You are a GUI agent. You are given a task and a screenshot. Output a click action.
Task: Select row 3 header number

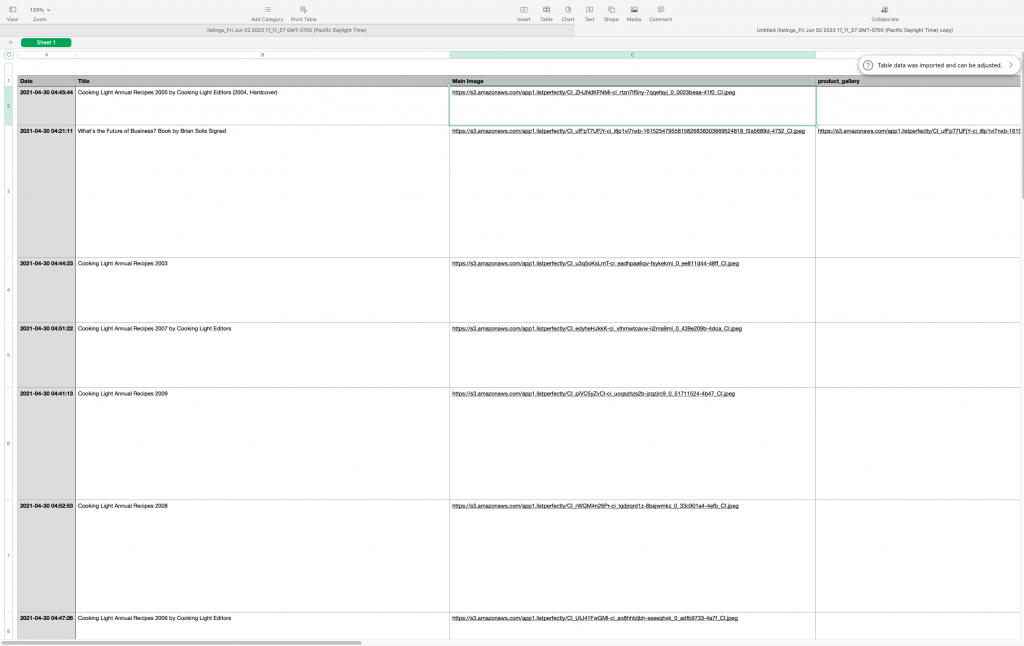point(8,191)
